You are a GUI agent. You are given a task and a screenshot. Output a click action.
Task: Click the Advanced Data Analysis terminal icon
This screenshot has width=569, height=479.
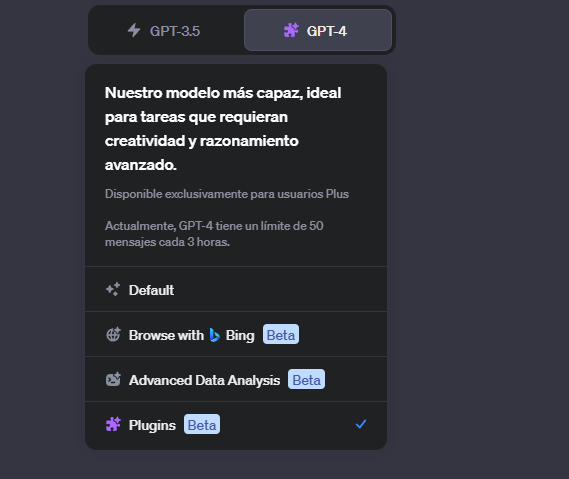[x=113, y=380]
